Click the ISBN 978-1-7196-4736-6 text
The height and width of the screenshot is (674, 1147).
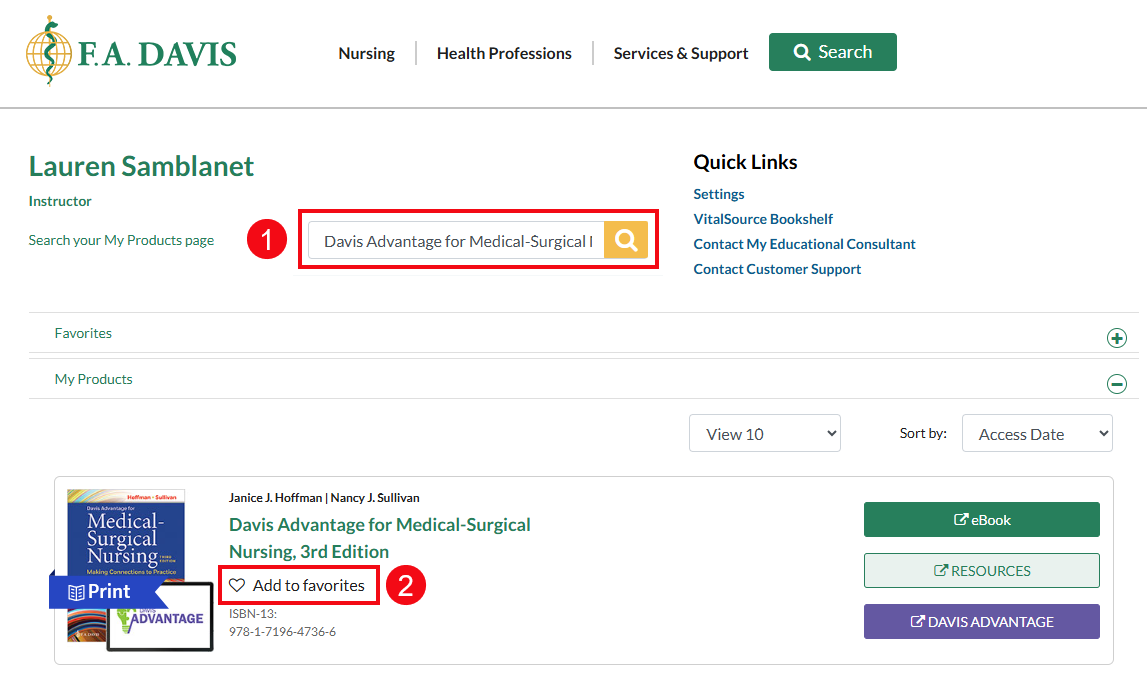[x=282, y=632]
